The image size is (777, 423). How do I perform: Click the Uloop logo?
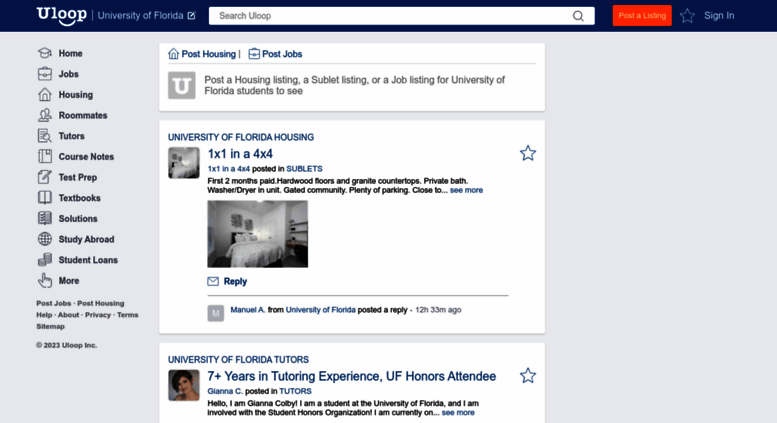click(x=61, y=15)
